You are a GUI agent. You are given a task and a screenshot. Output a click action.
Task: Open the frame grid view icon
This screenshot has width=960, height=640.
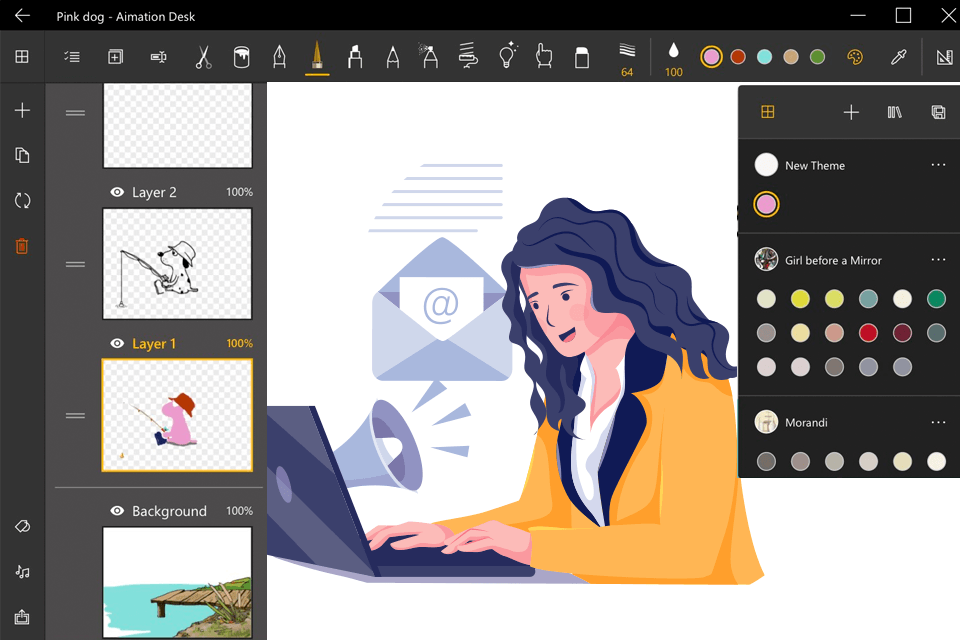click(x=22, y=57)
